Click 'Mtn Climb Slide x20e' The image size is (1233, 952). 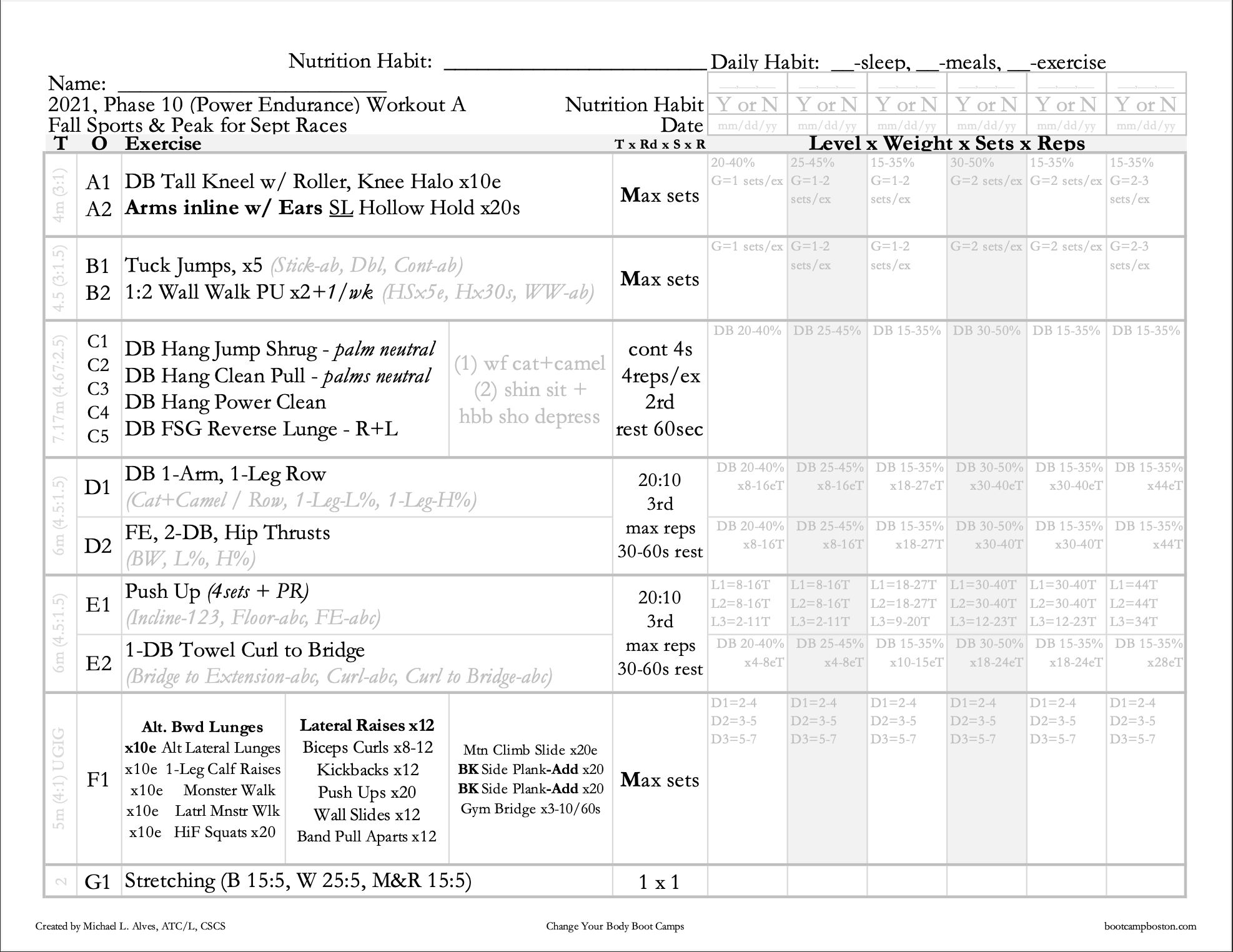[x=530, y=750]
